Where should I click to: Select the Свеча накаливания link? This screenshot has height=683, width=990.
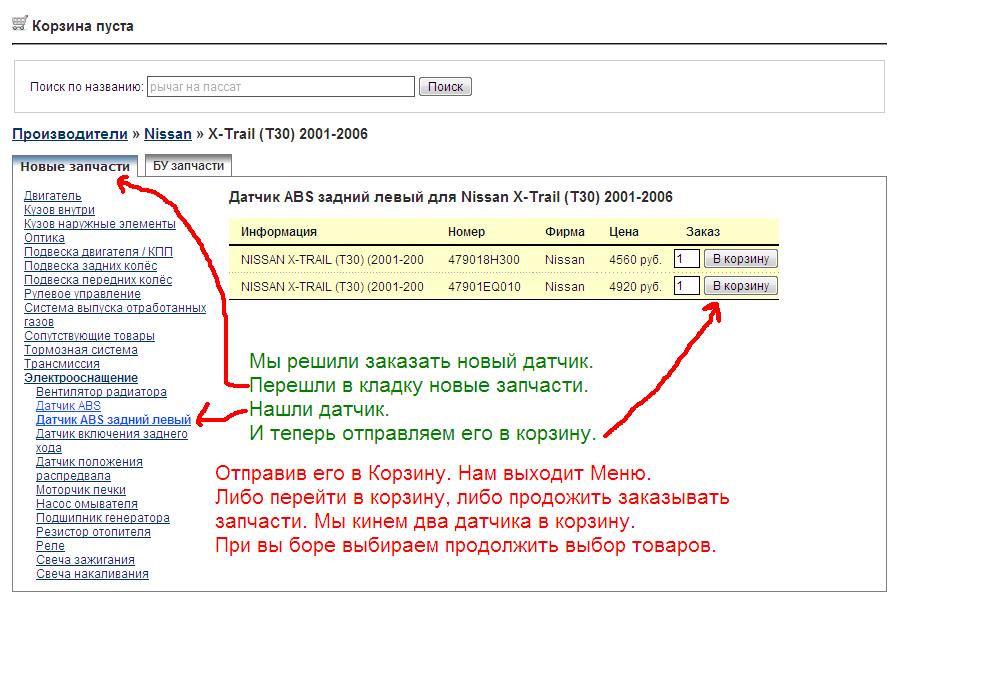92,573
